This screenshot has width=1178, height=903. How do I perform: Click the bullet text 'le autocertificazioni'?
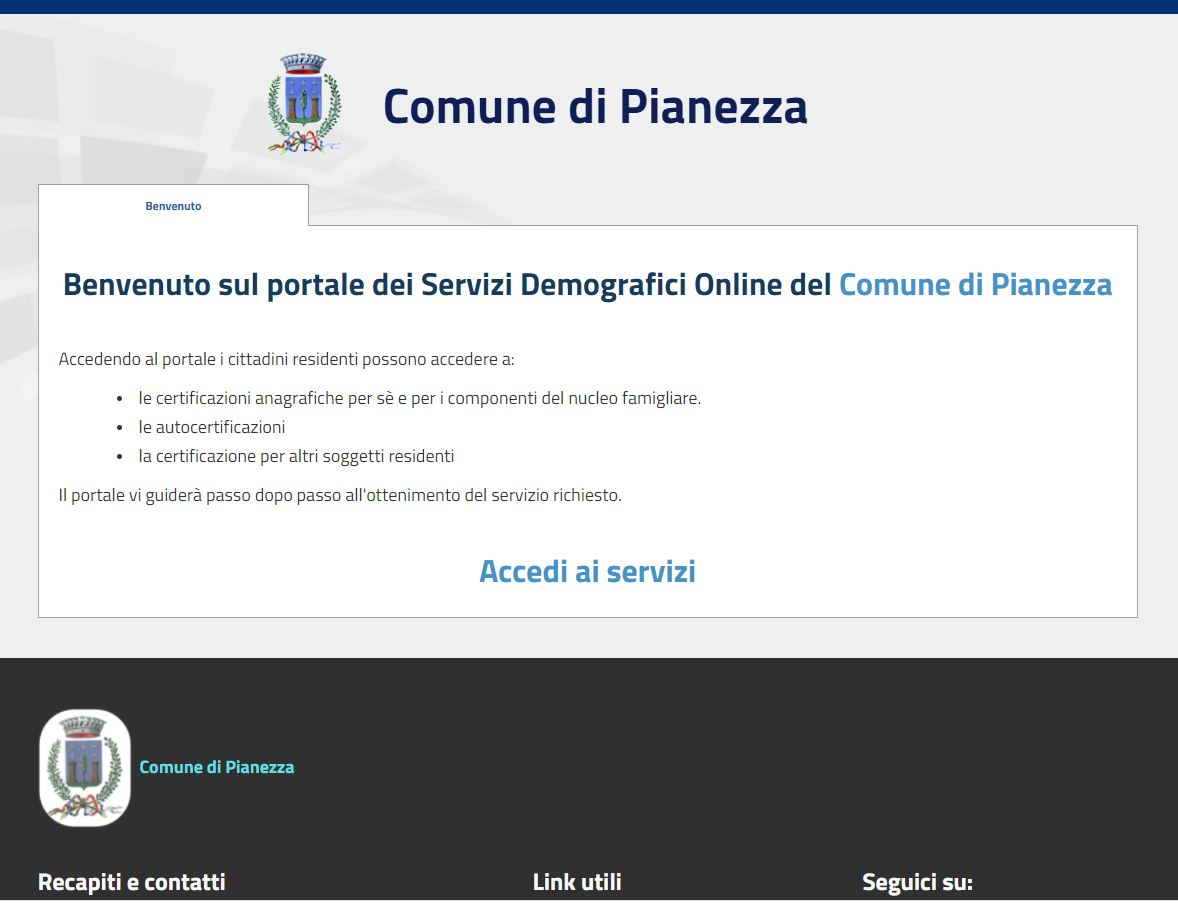(212, 427)
